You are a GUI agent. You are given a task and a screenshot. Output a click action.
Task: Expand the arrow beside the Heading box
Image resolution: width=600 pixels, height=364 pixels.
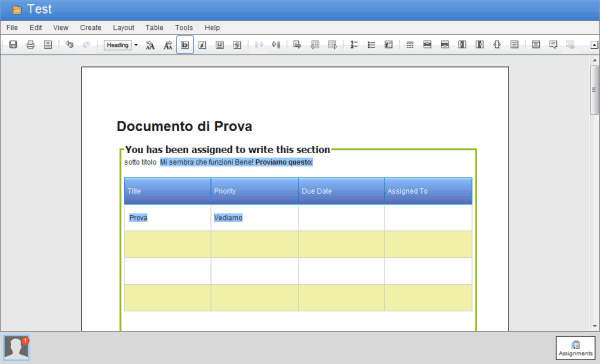pyautogui.click(x=136, y=45)
